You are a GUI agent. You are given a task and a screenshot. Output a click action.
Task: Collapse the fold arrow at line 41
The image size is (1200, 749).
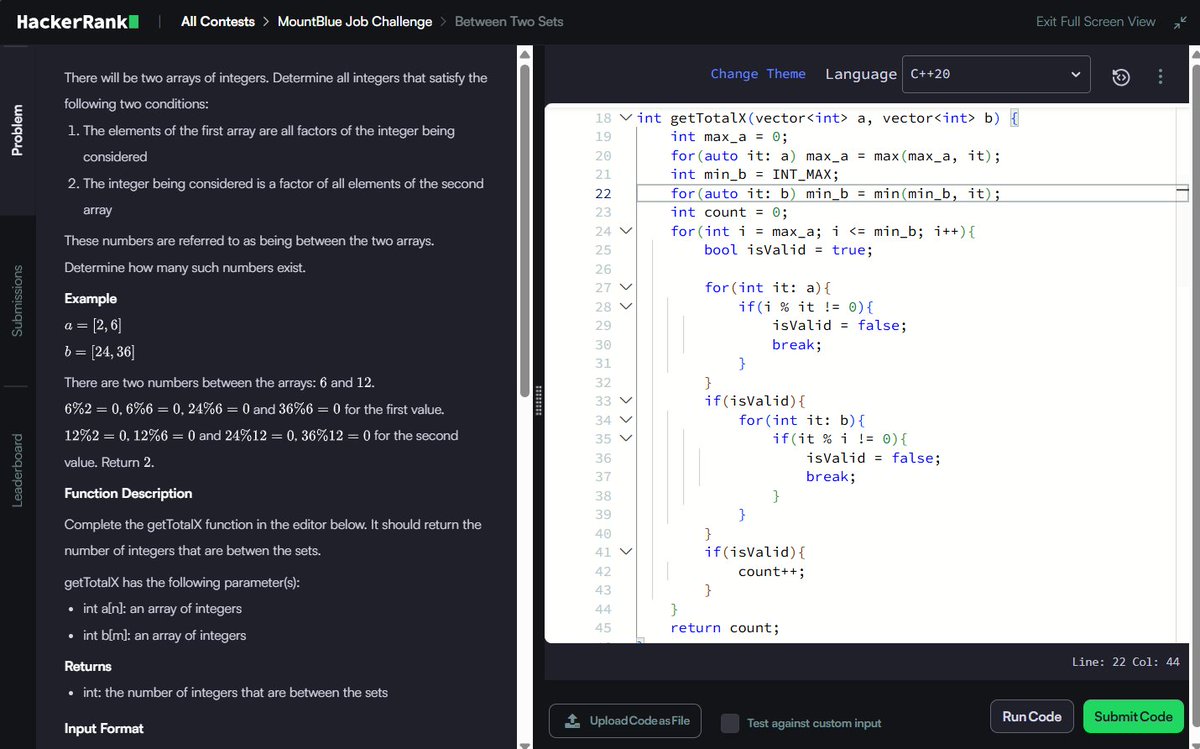point(626,551)
